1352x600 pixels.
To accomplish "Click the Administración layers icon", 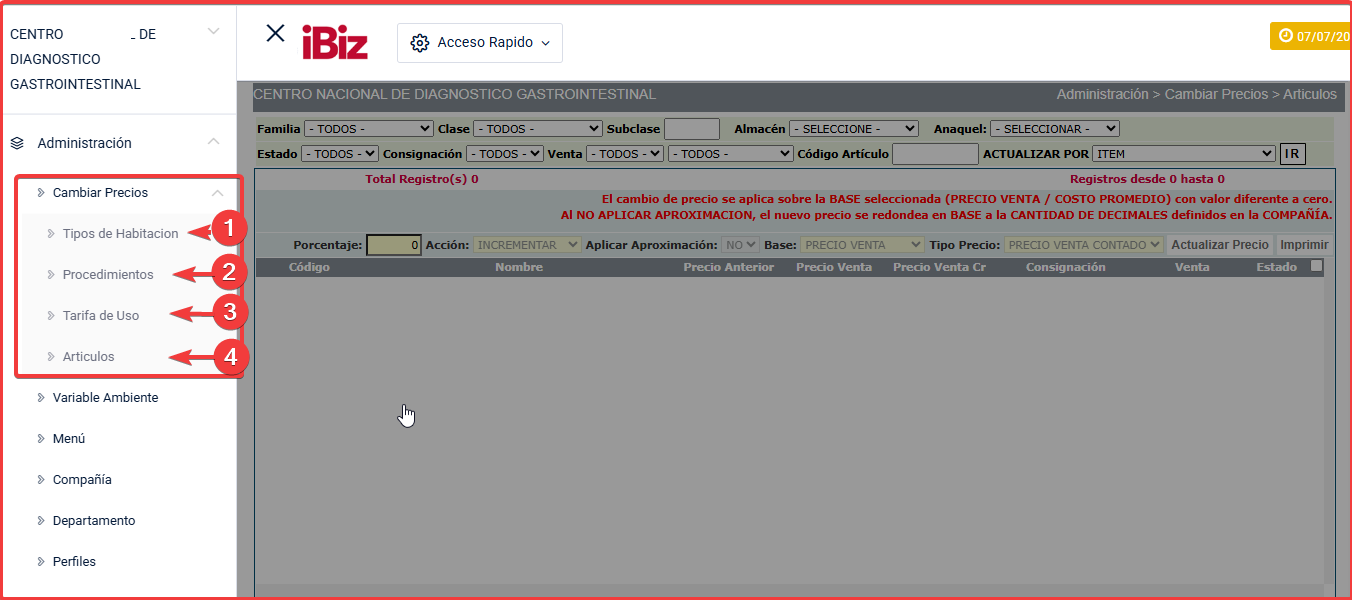I will pyautogui.click(x=17, y=143).
